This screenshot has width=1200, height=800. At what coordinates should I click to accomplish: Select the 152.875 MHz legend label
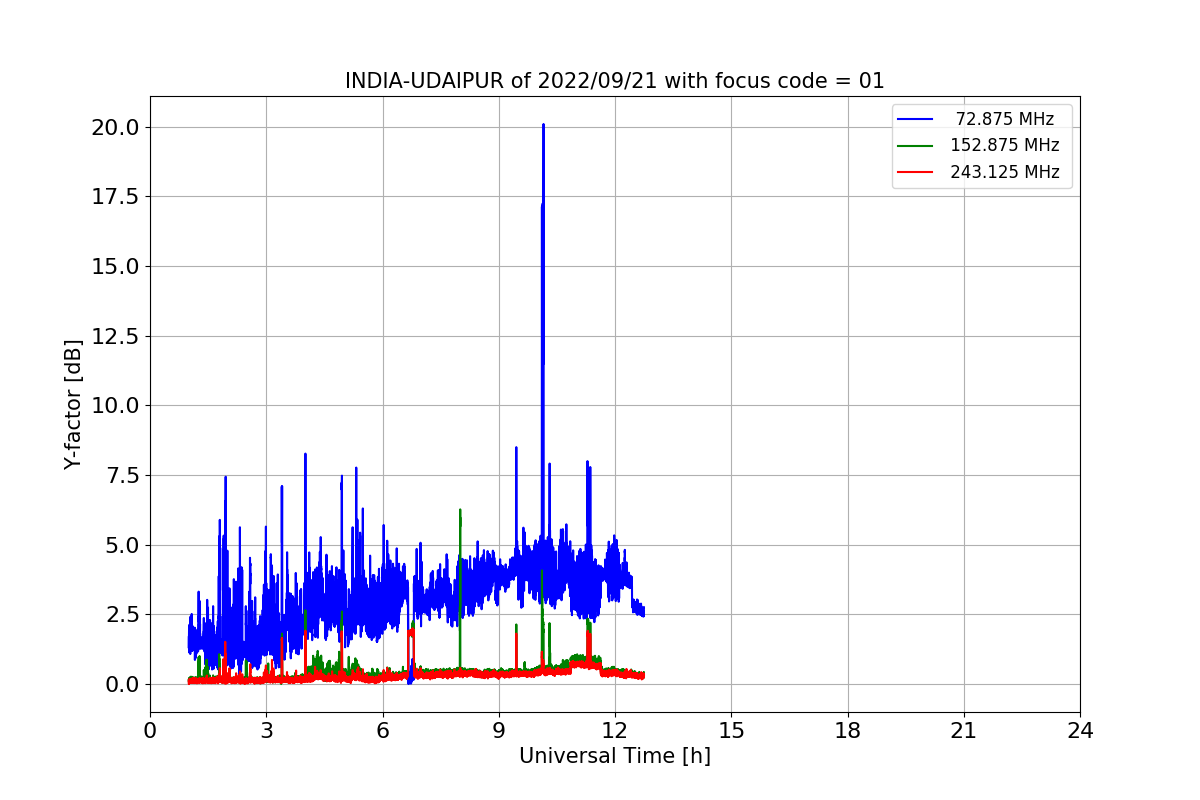point(1004,145)
